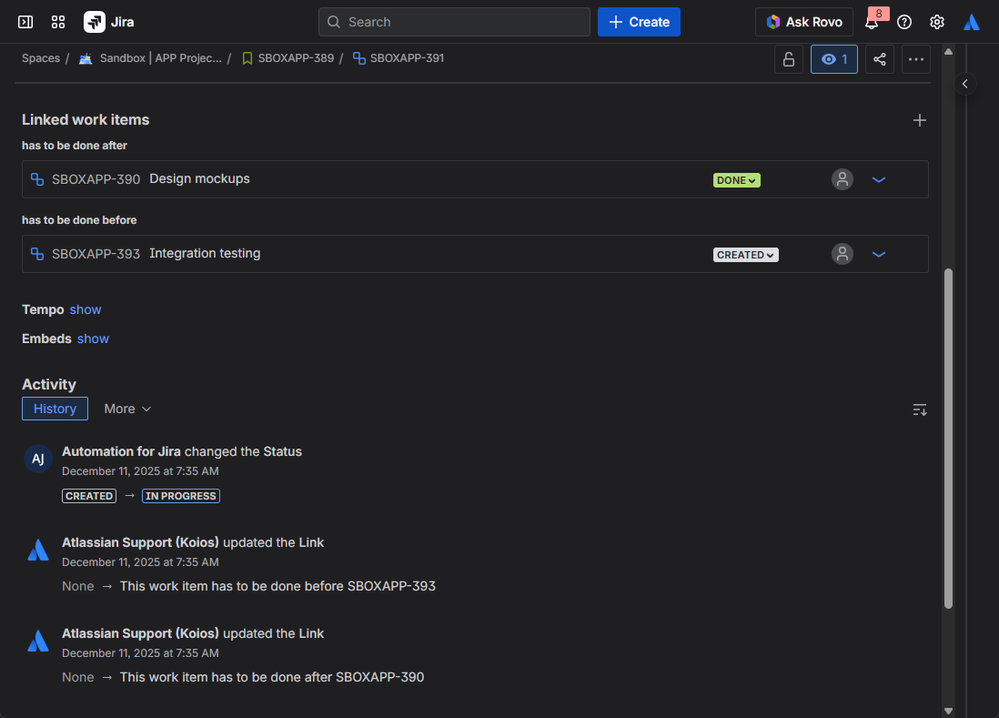
Task: Click the Search field
Action: tap(454, 22)
